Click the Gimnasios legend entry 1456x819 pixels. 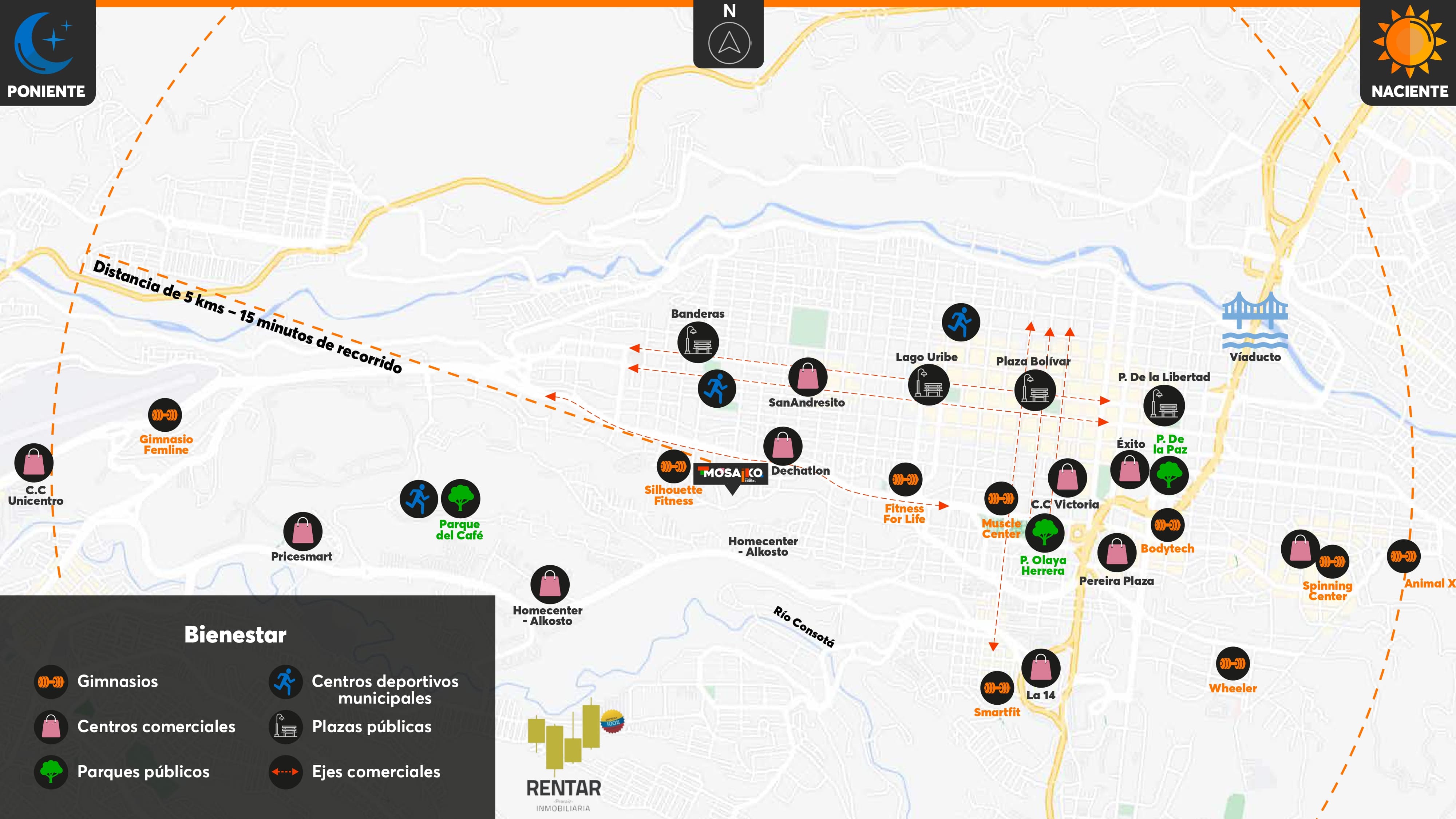click(x=117, y=682)
